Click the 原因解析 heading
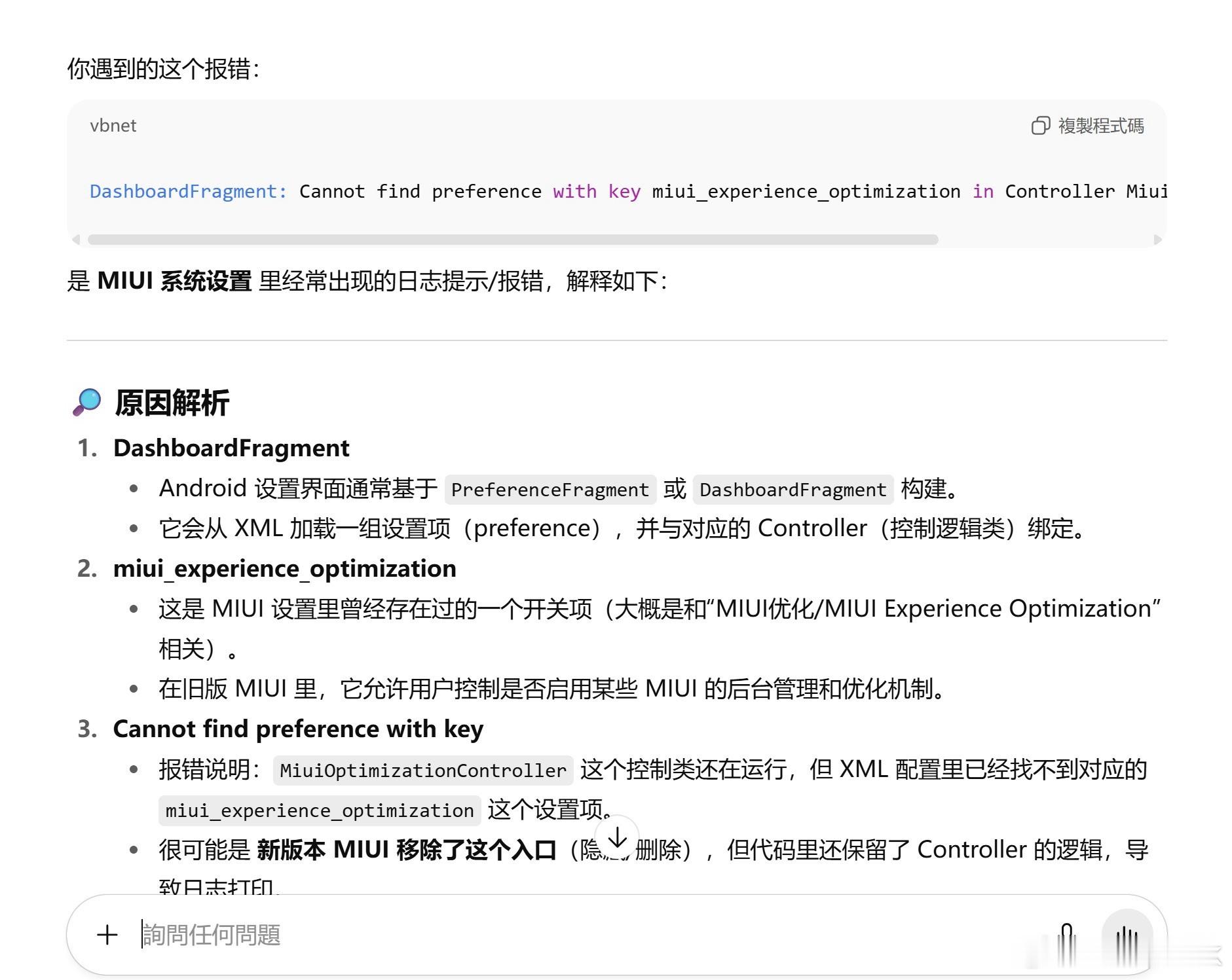The height and width of the screenshot is (980, 1232). [172, 403]
